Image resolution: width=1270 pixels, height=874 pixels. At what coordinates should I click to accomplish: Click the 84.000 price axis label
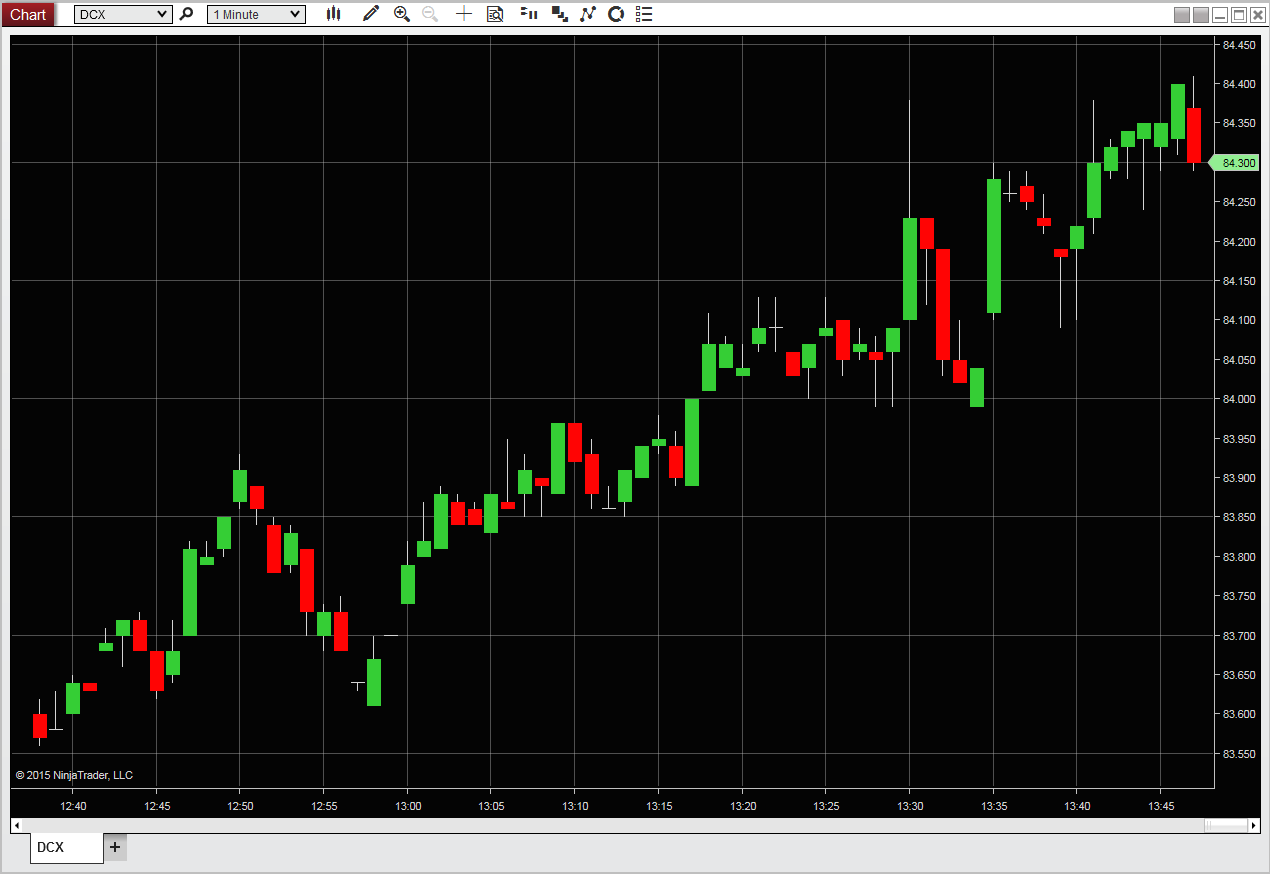click(1239, 399)
